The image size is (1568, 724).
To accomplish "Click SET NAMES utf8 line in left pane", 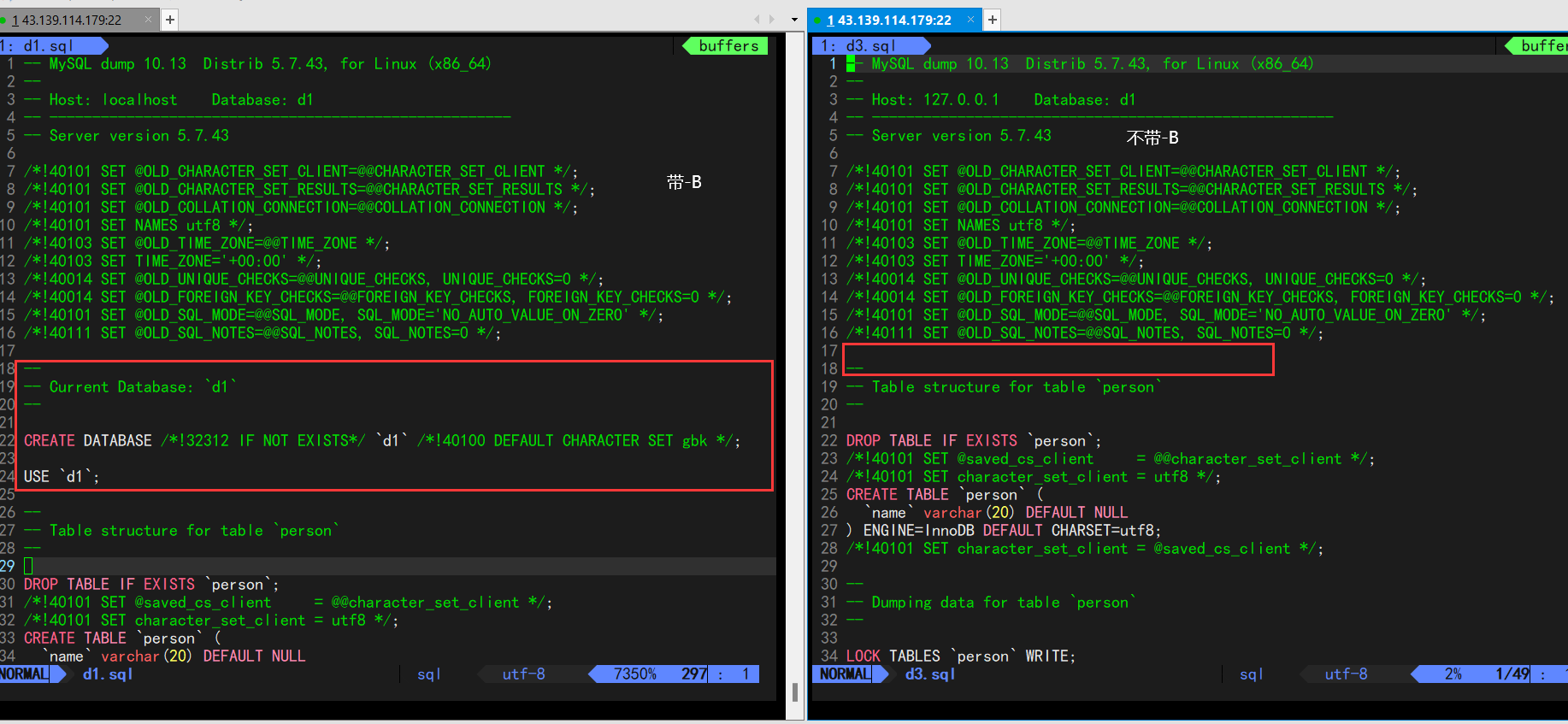I will coord(139,226).
